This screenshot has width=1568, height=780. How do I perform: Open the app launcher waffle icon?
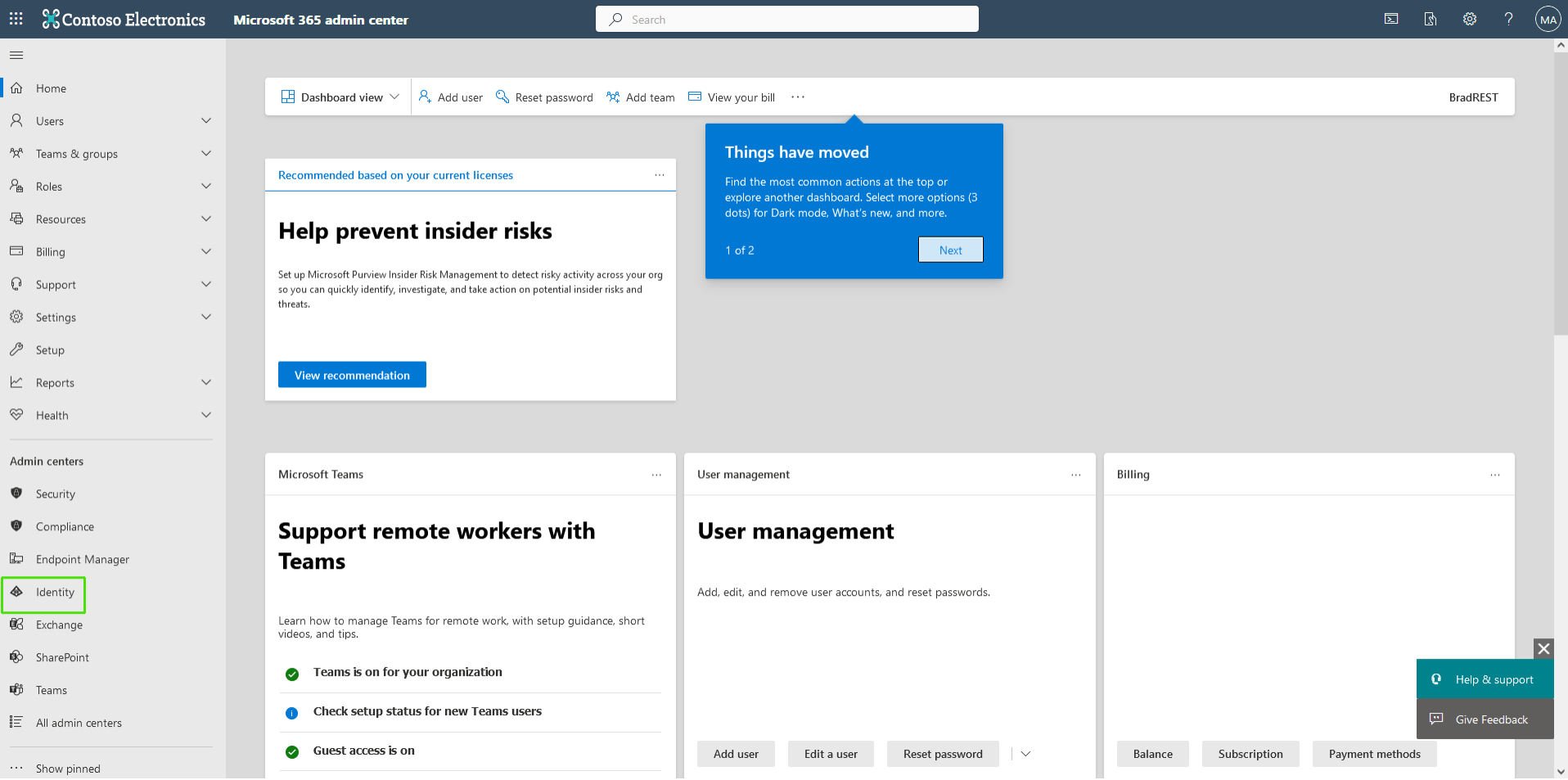pos(16,19)
